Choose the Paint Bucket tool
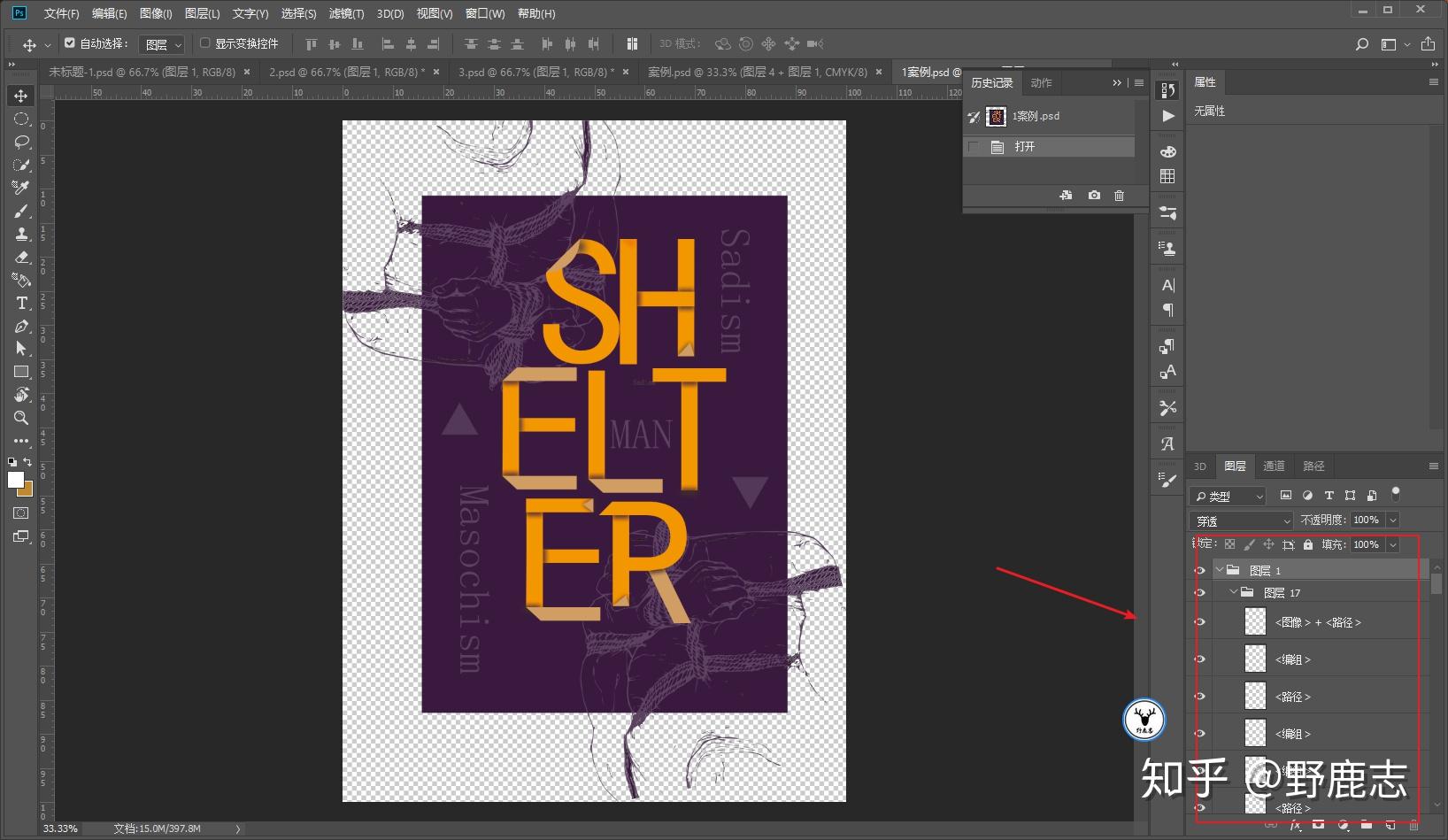Screen dimensions: 1448x840 click(x=21, y=280)
